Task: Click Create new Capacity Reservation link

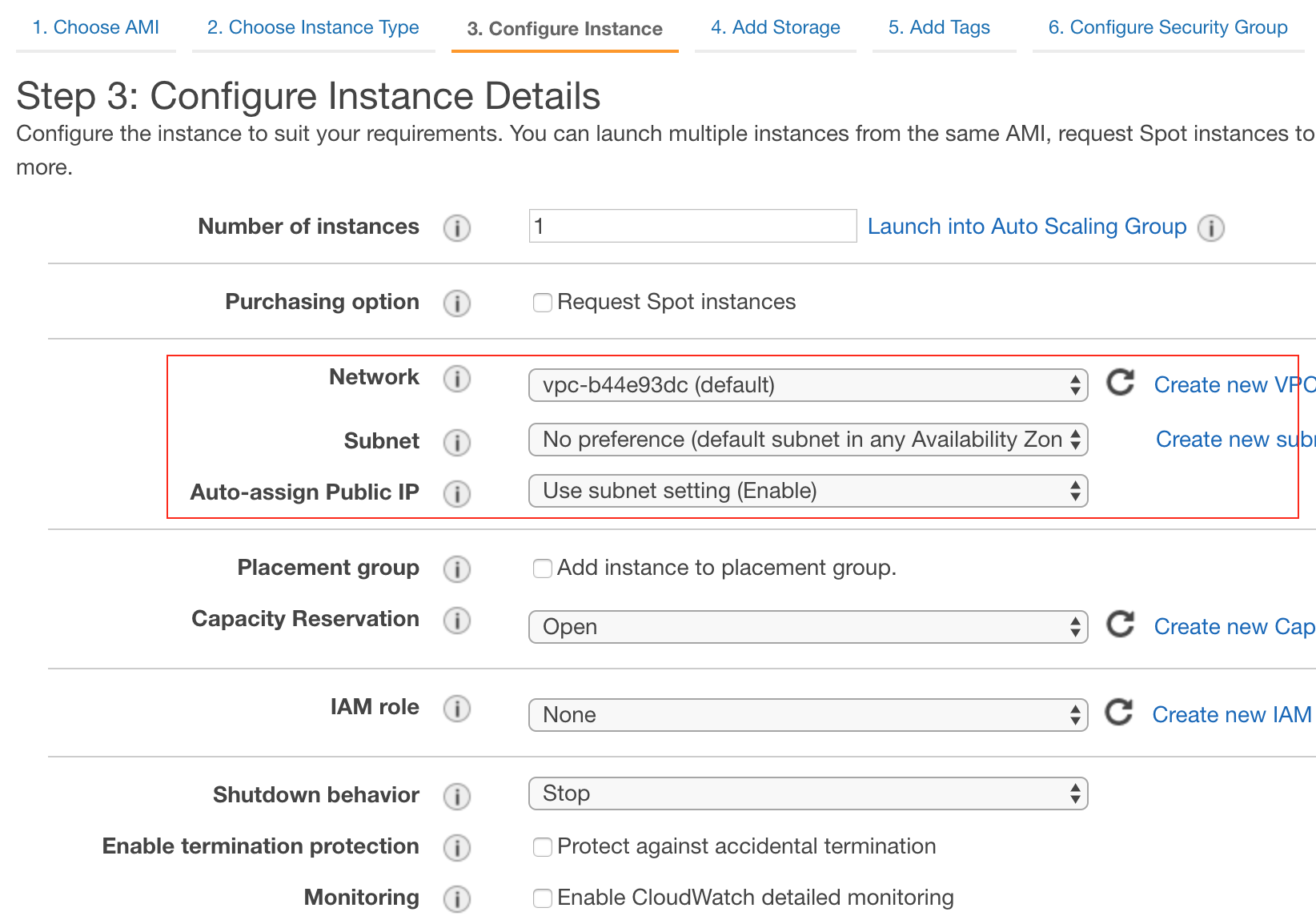Action: click(x=1234, y=627)
